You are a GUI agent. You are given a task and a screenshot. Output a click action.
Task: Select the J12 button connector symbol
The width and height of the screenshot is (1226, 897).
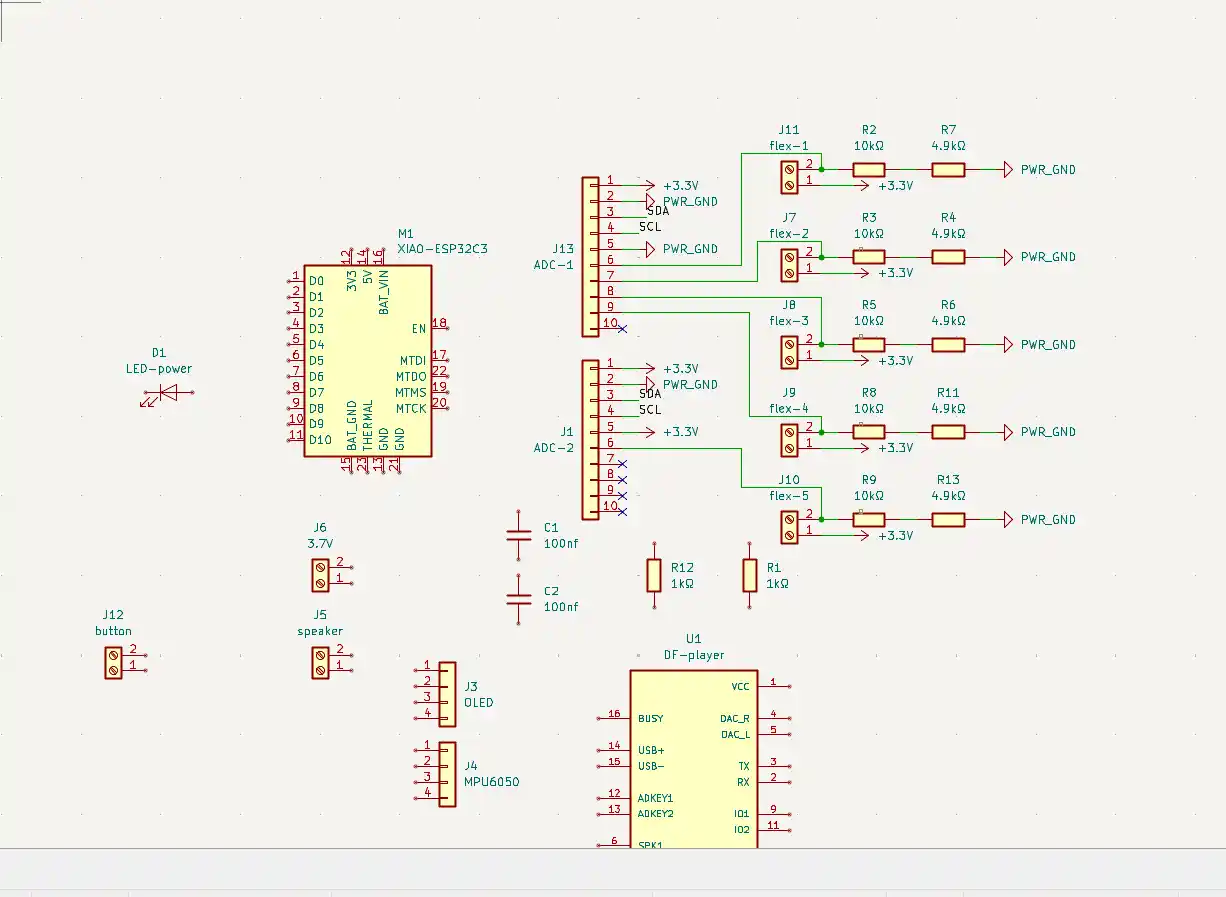113,662
